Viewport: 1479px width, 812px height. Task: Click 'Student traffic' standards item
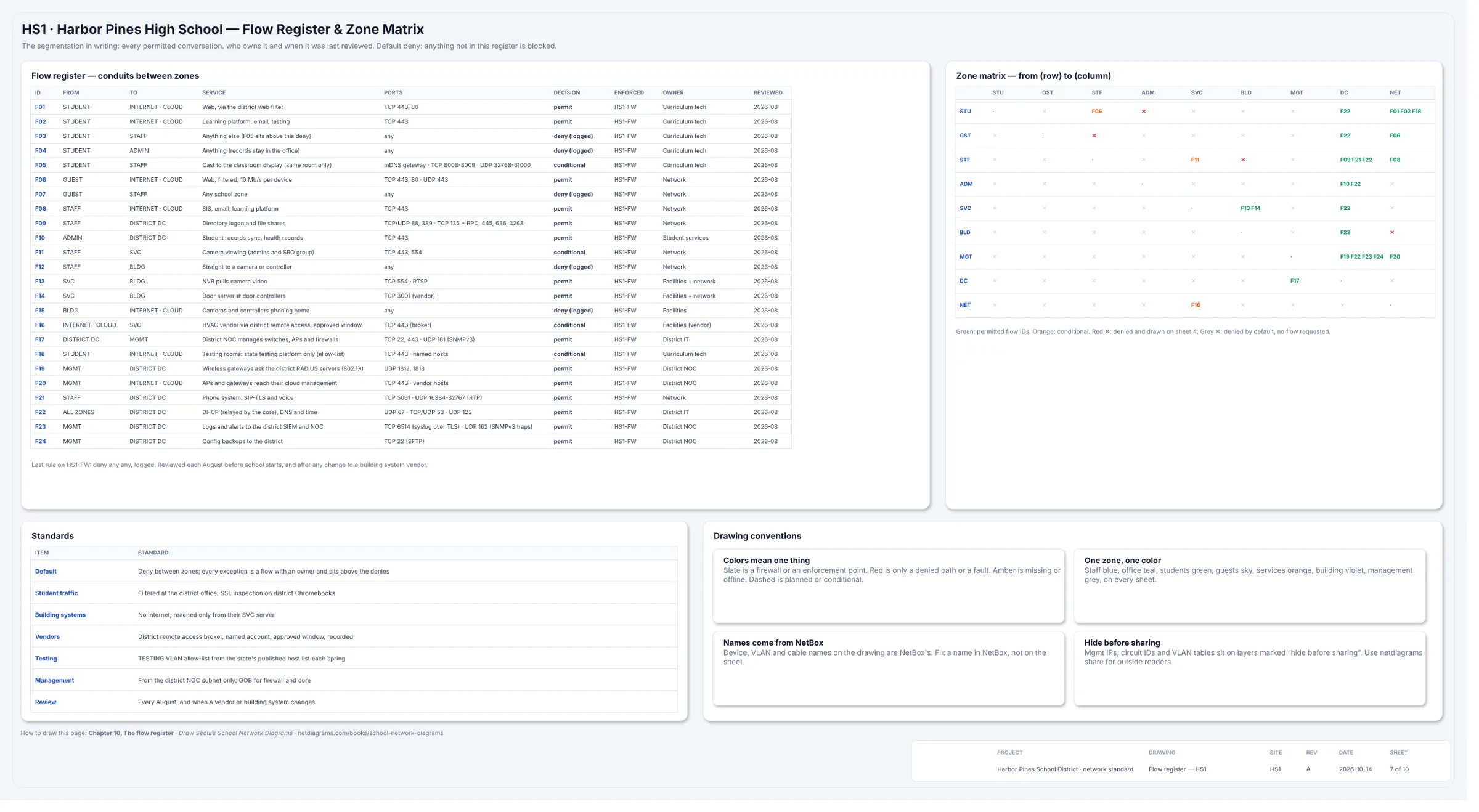(x=56, y=593)
